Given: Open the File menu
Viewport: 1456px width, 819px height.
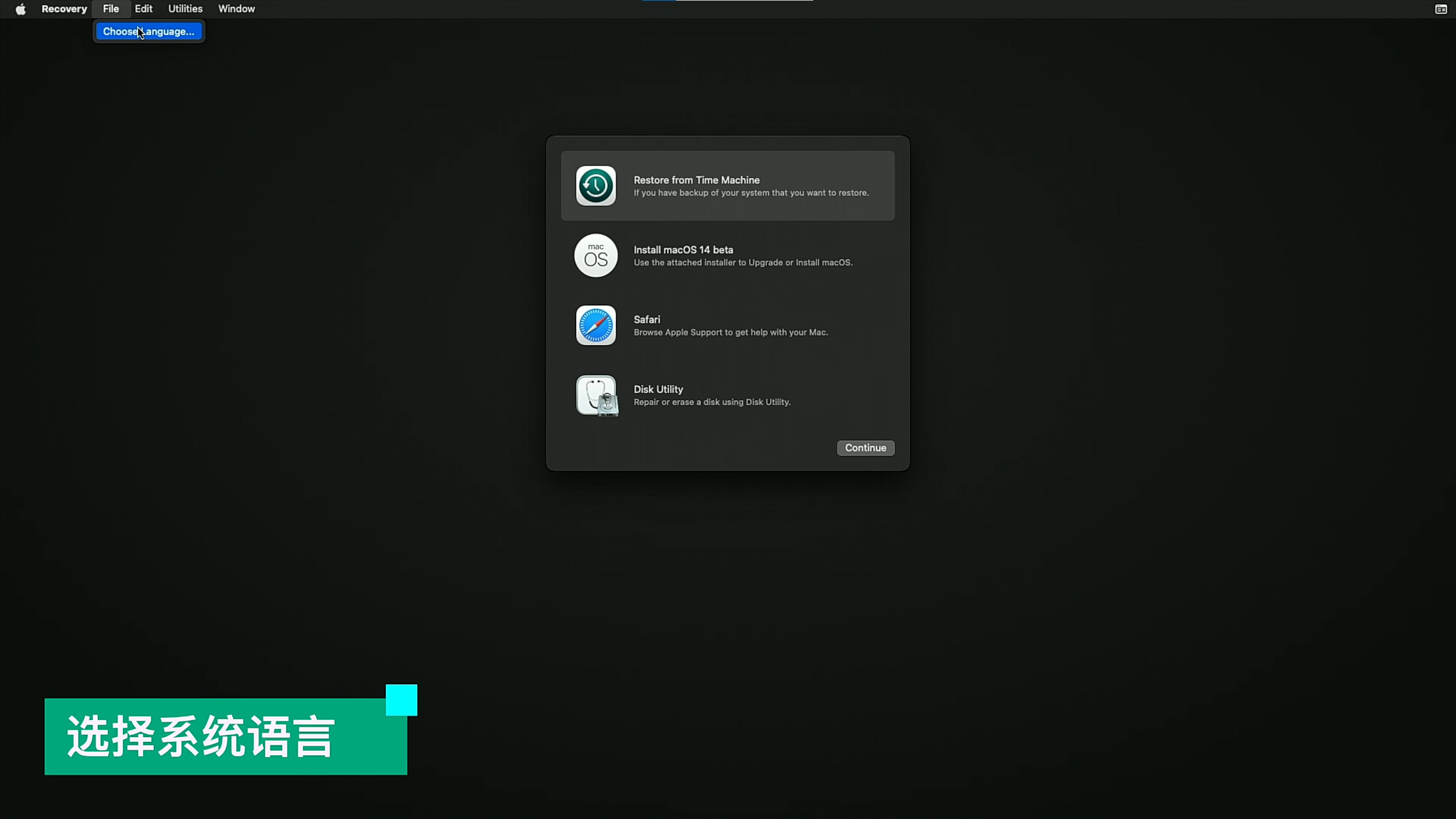Looking at the screenshot, I should (110, 9).
